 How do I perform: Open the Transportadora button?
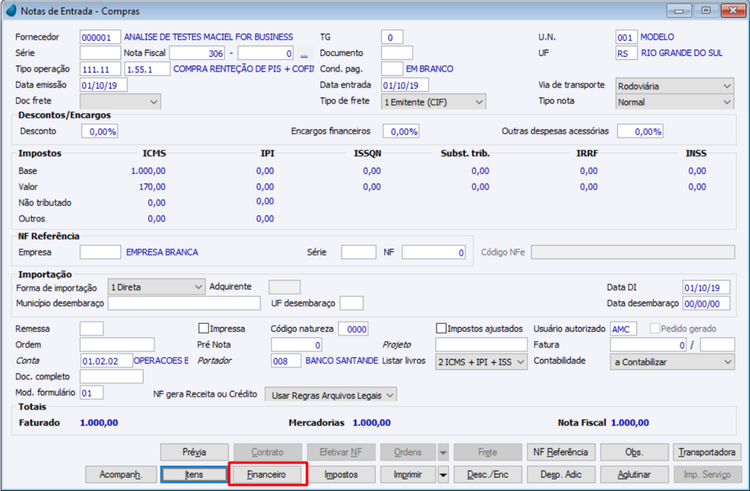(707, 452)
